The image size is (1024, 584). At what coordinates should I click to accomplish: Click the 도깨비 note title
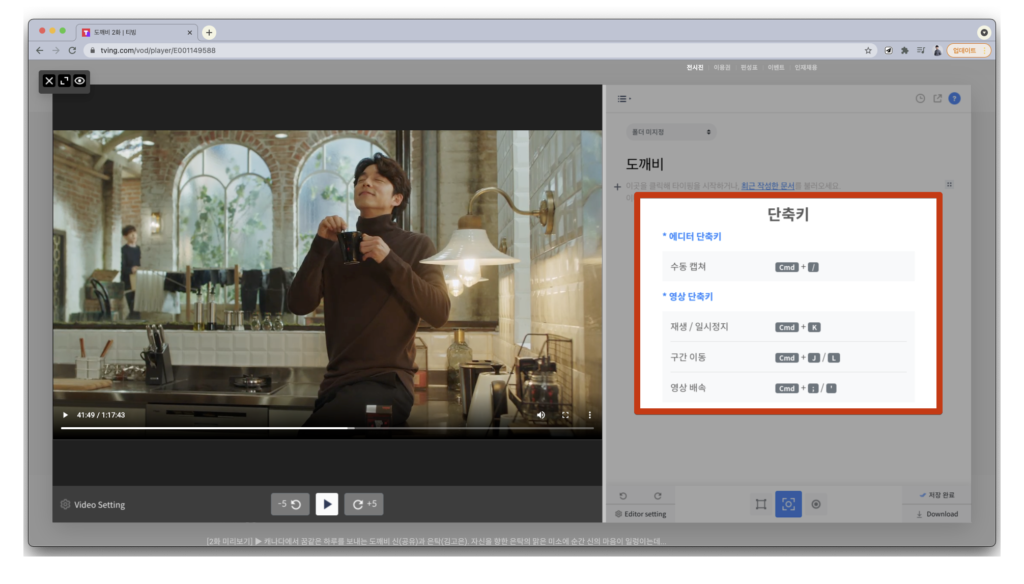tap(645, 164)
